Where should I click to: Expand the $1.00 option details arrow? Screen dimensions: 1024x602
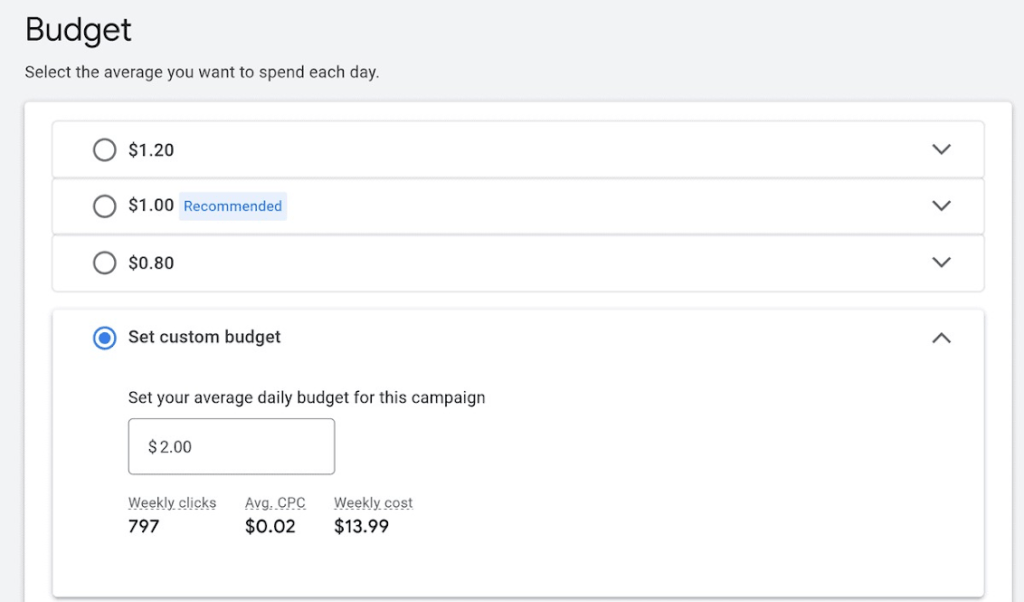point(940,206)
